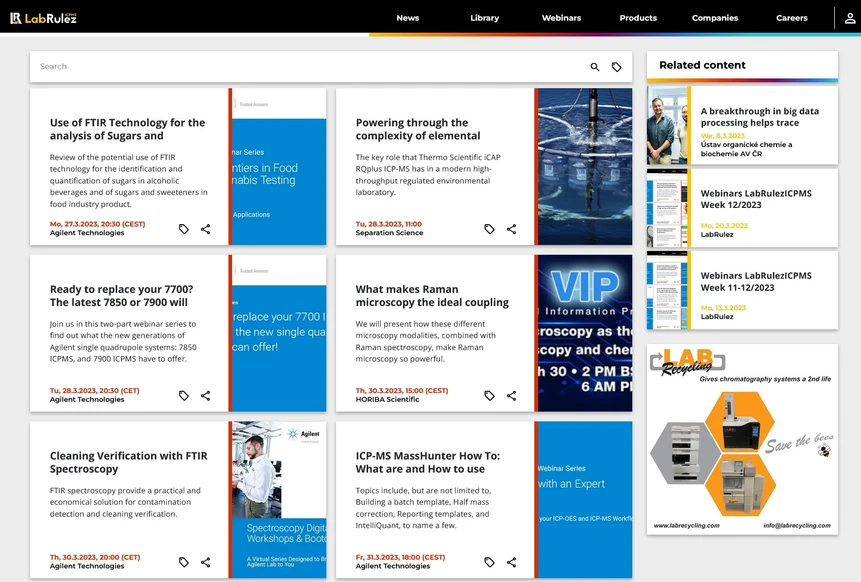This screenshot has height=582, width=861.
Task: Click into the Search input field
Action: tap(308, 66)
